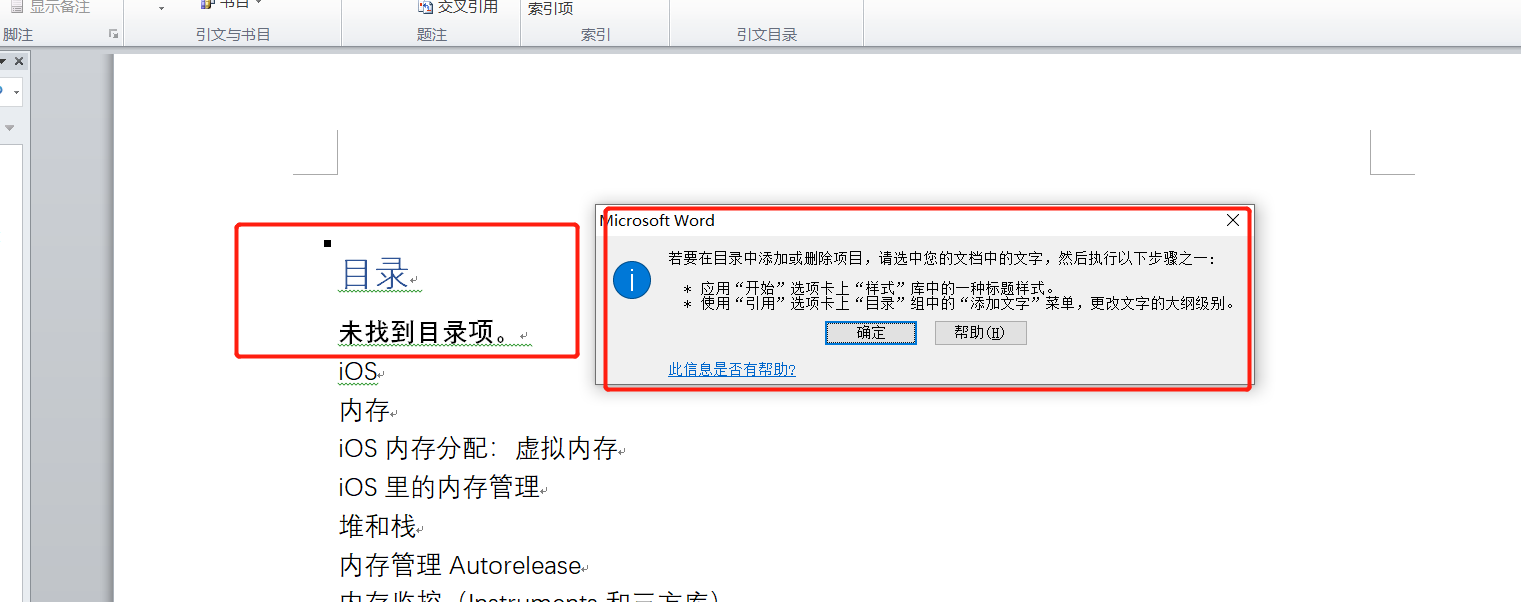Open navigation pane options arrow beside close
The height and width of the screenshot is (602, 1521).
click(x=4, y=62)
